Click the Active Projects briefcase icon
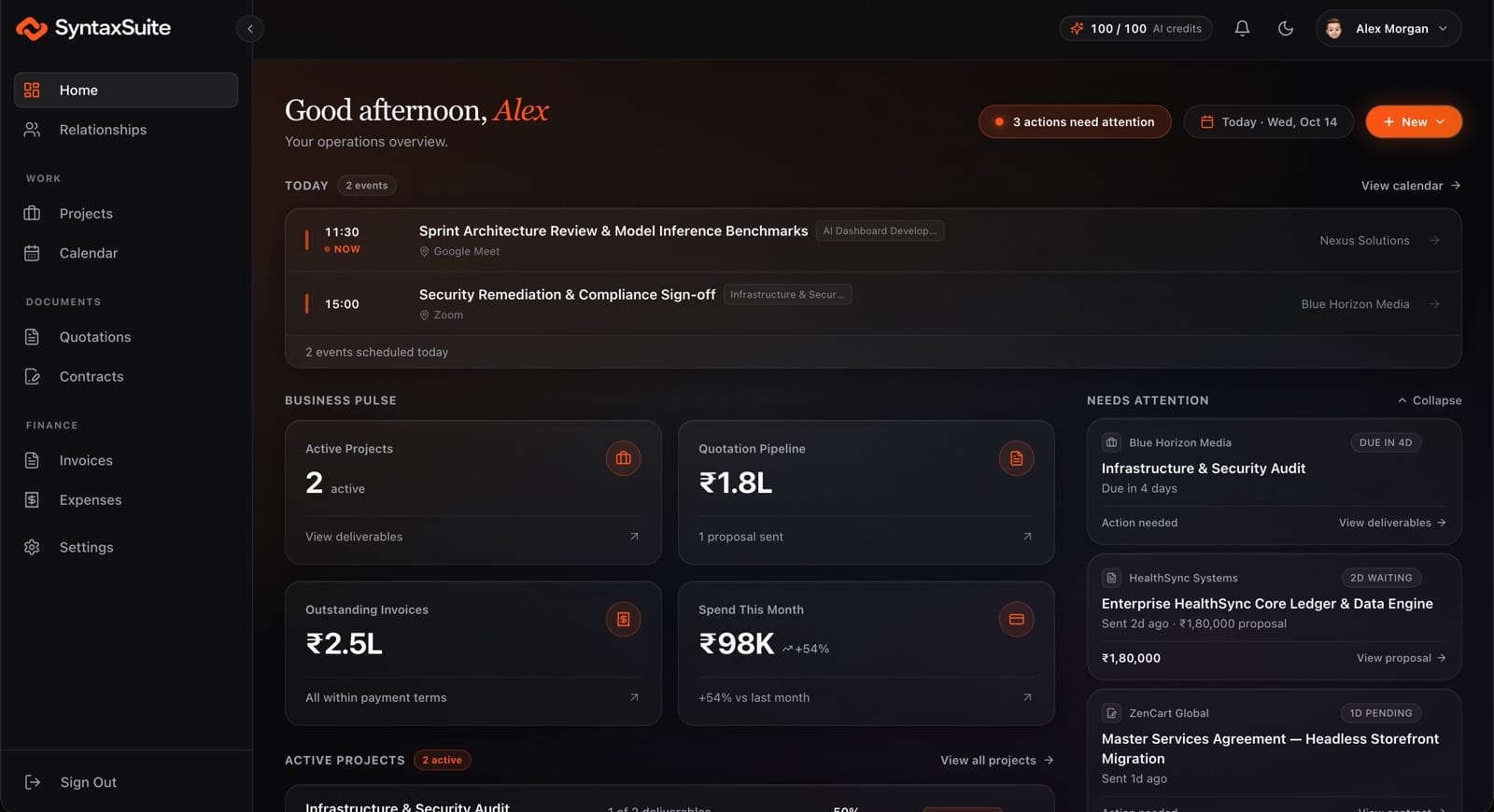Screen dimensions: 1494x812 [624, 458]
